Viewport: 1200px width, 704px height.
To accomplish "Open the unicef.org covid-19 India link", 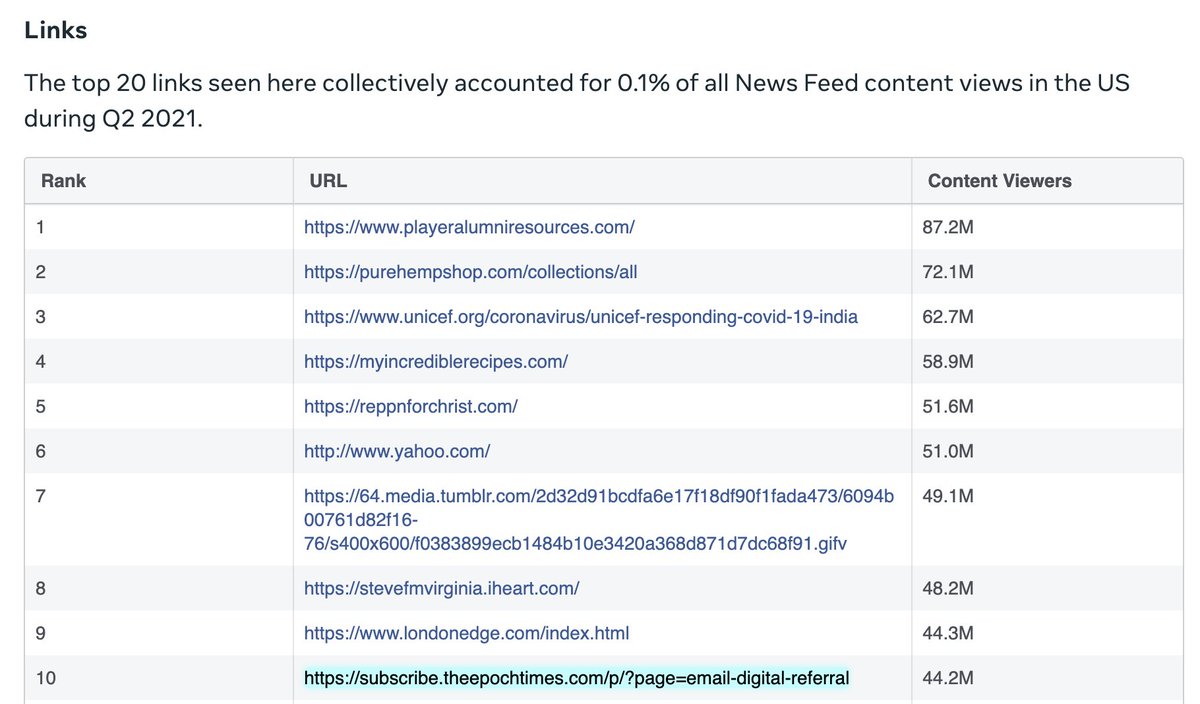I will click(x=581, y=317).
